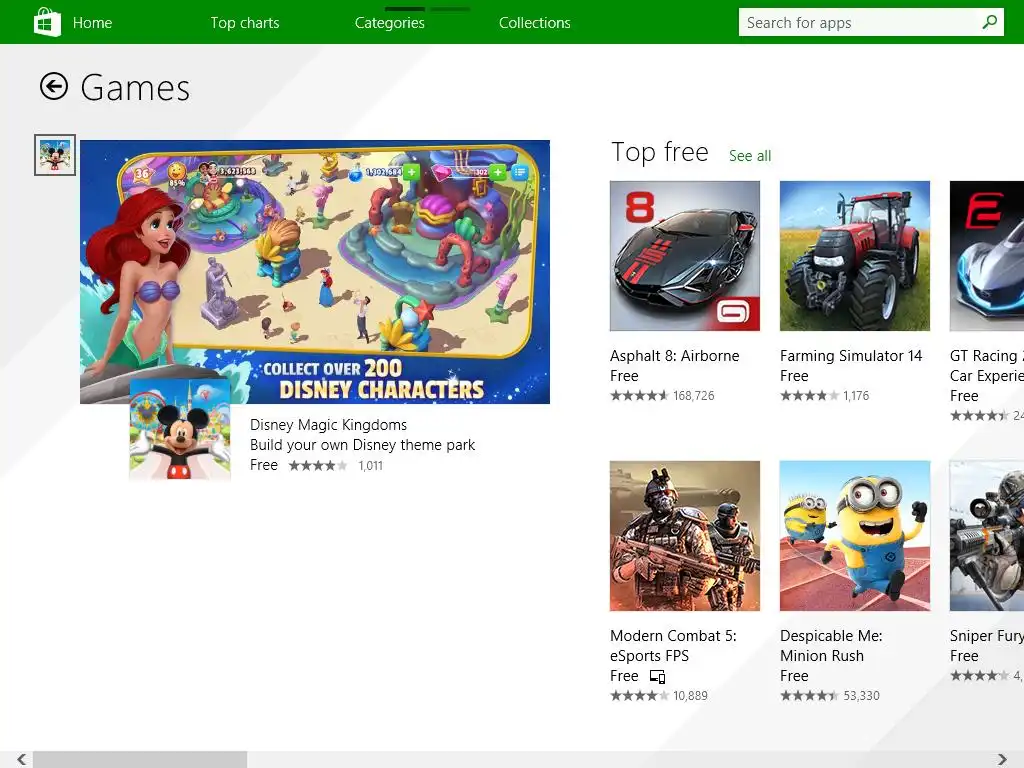Click Build your own Disney theme park text
1024x768 pixels.
(x=362, y=445)
